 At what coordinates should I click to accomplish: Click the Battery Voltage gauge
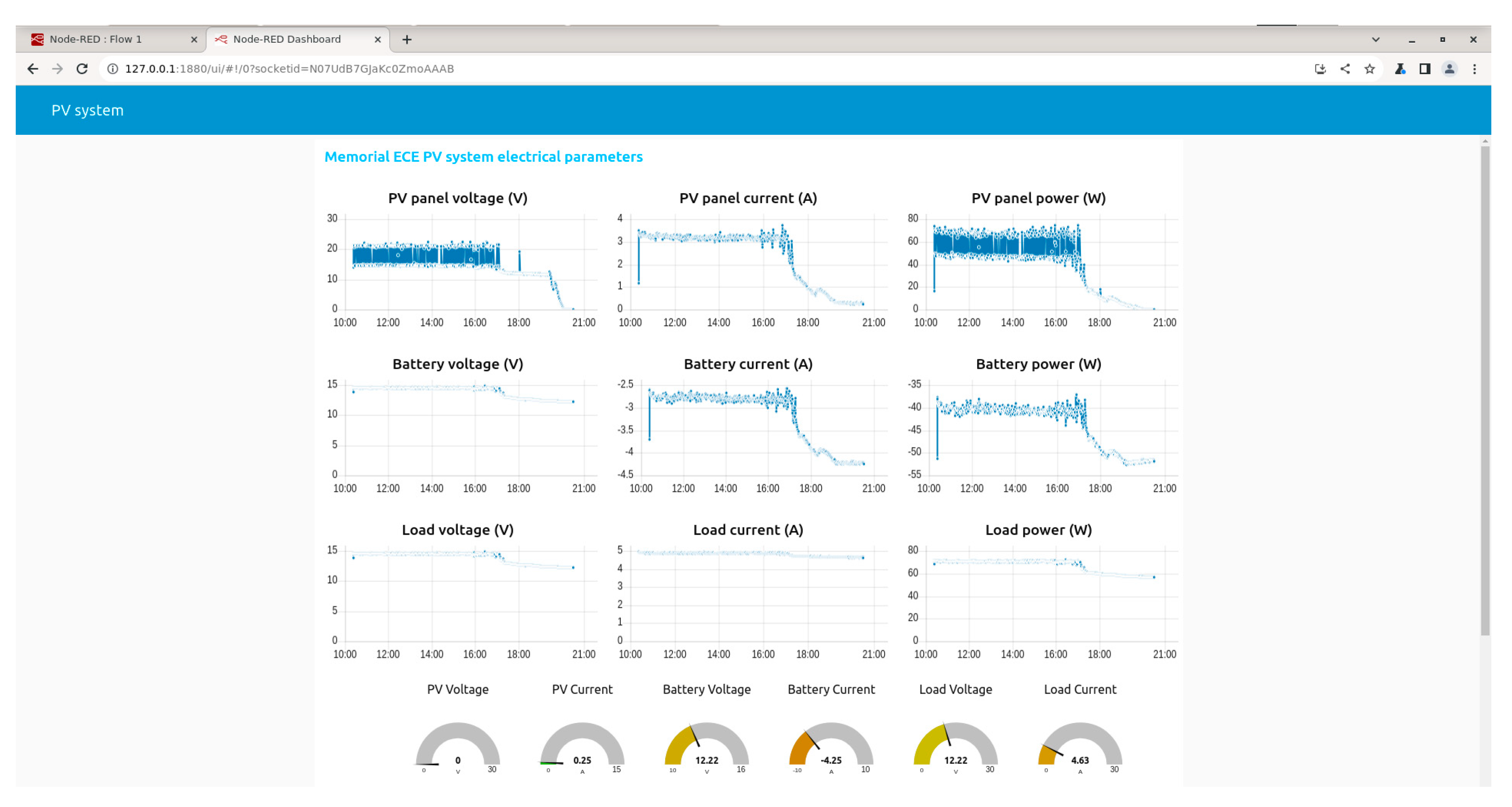pyautogui.click(x=706, y=745)
